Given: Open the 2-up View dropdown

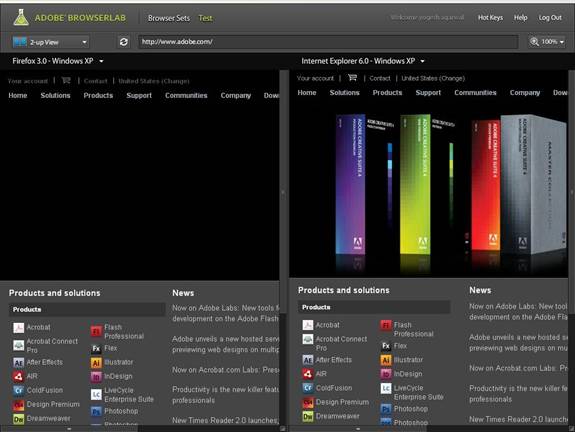Looking at the screenshot, I should click(x=51, y=42).
